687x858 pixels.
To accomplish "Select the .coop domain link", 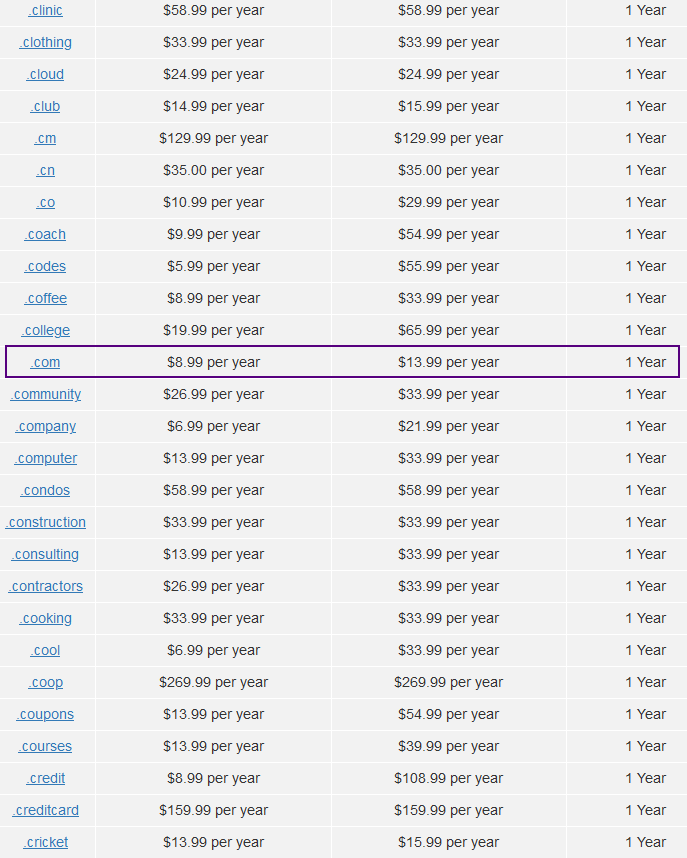I will pos(45,682).
